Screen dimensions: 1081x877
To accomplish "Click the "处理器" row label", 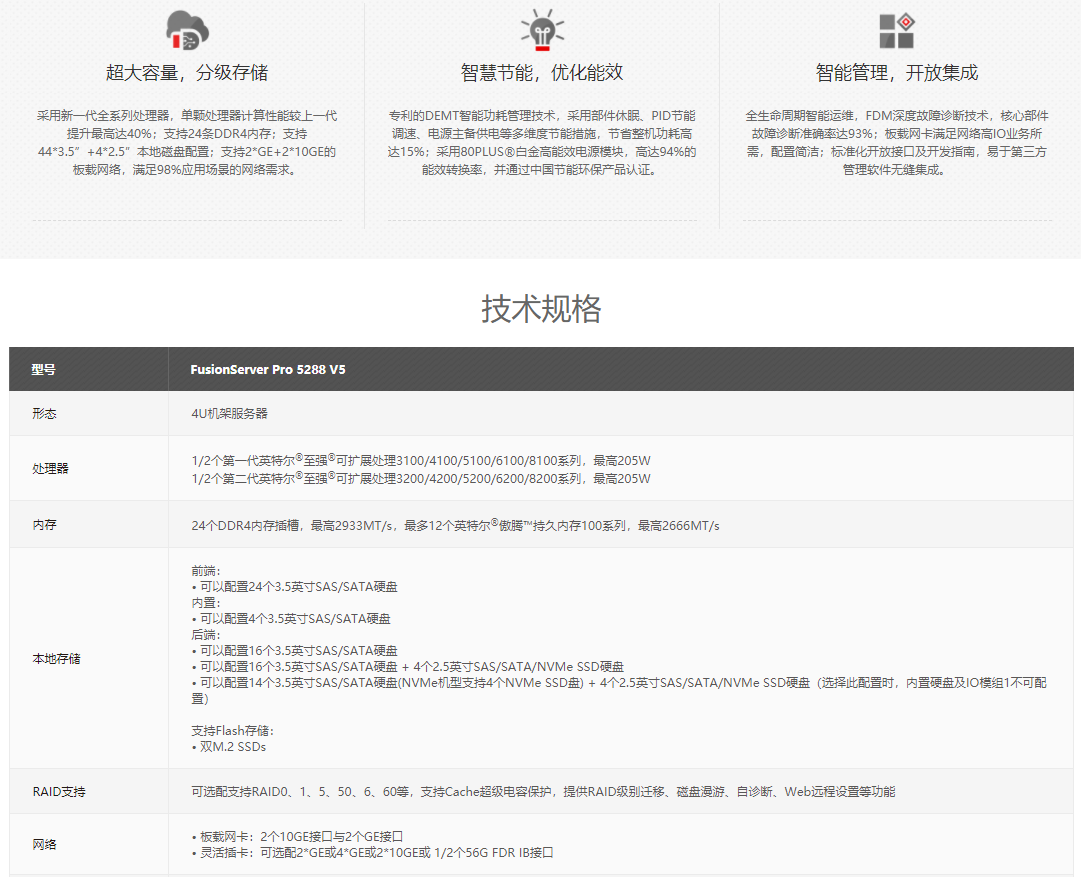I will tap(50, 469).
